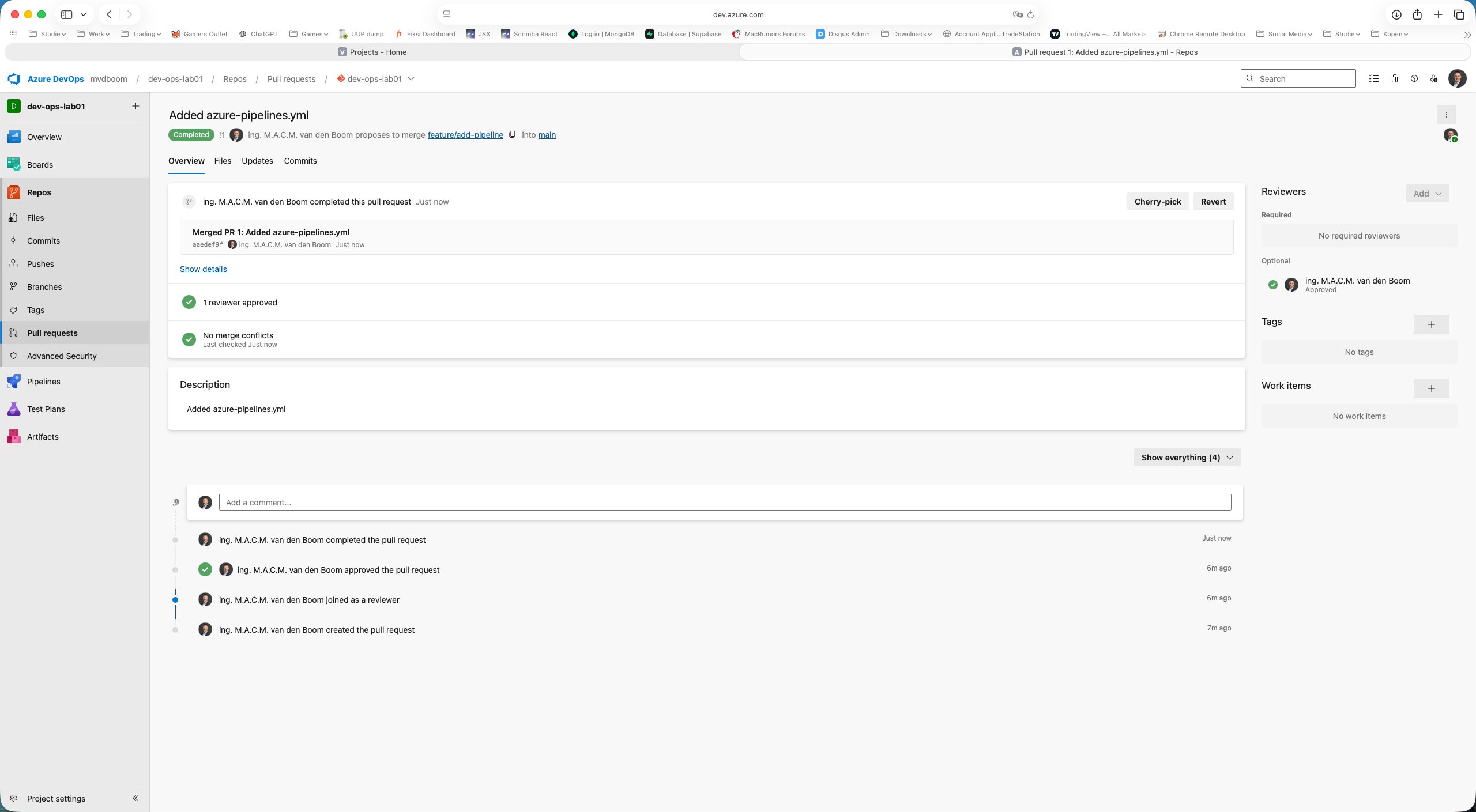
Task: Open Test Plans from sidebar
Action: click(46, 408)
